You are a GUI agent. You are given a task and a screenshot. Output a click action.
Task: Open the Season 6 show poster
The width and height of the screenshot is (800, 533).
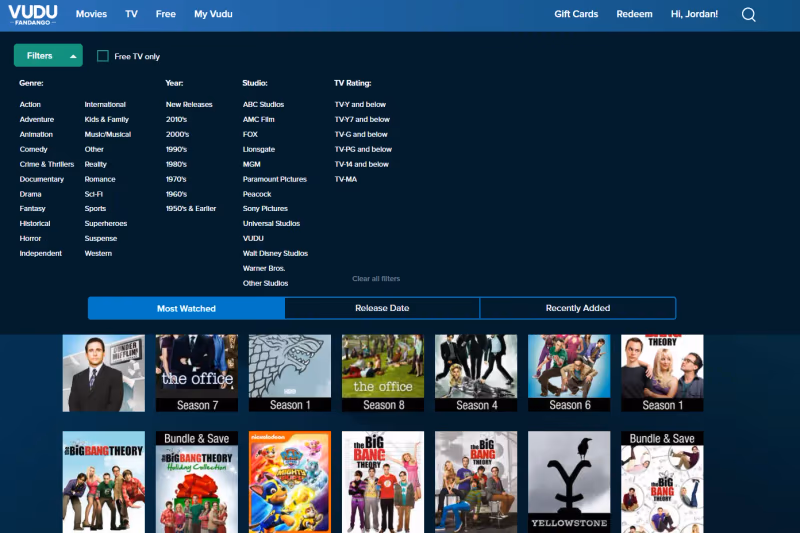coord(569,373)
